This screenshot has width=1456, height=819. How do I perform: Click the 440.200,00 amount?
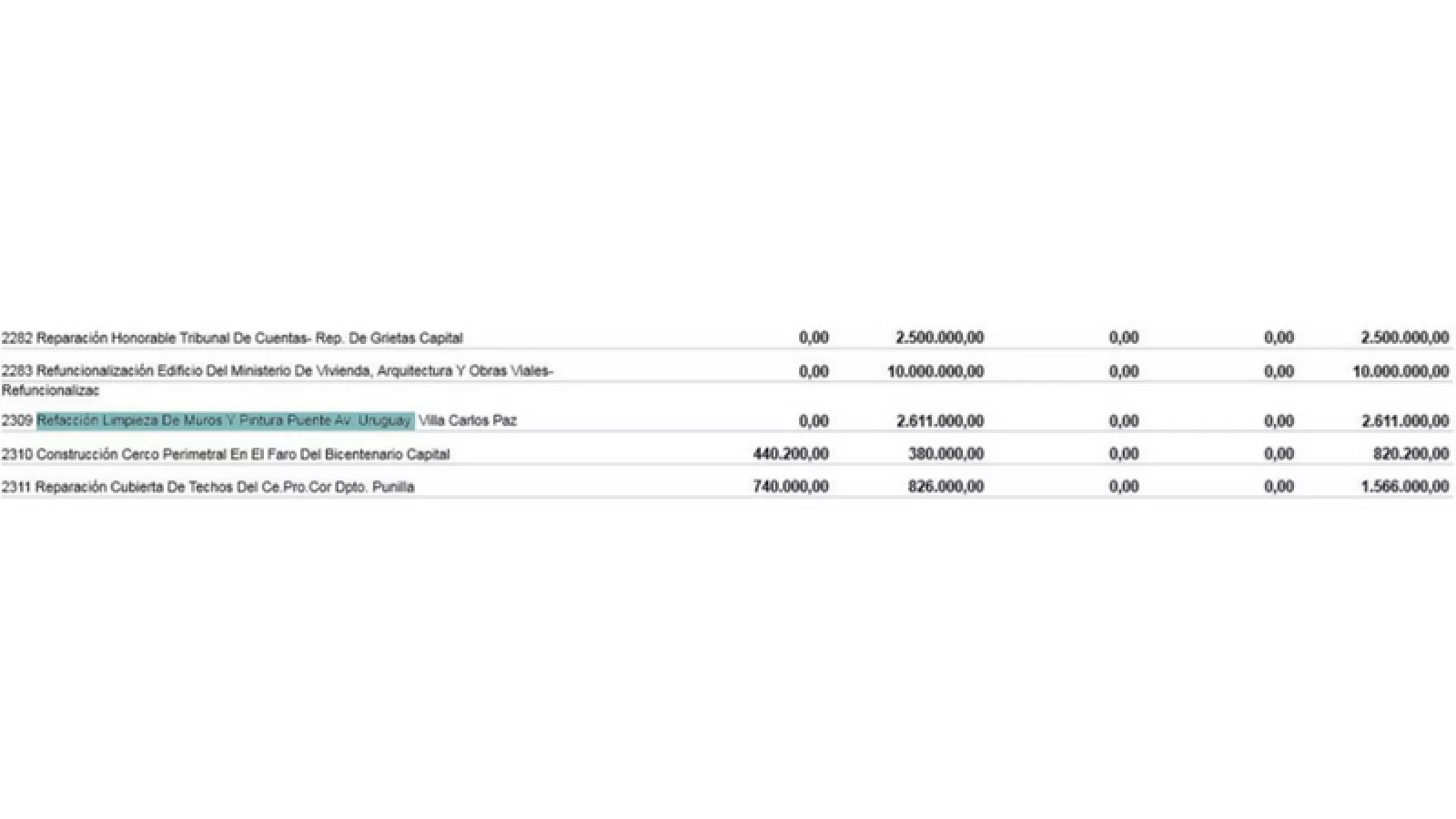pos(791,454)
